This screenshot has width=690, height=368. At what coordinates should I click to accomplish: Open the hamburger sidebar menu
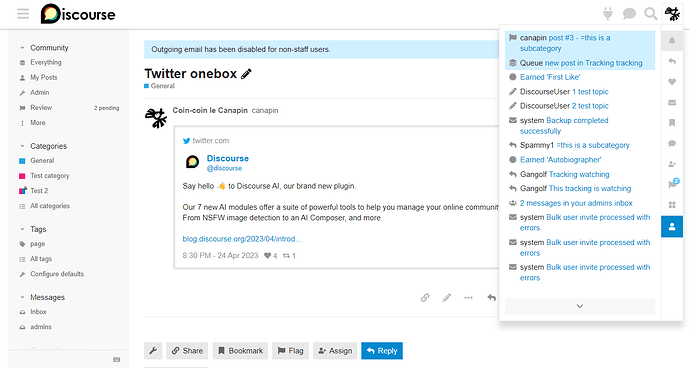[23, 14]
